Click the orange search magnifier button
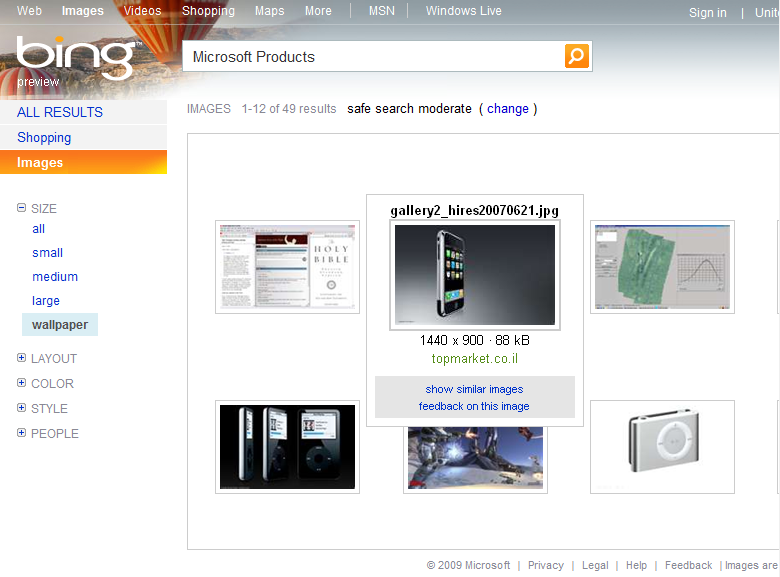Image resolution: width=780 pixels, height=577 pixels. click(577, 56)
